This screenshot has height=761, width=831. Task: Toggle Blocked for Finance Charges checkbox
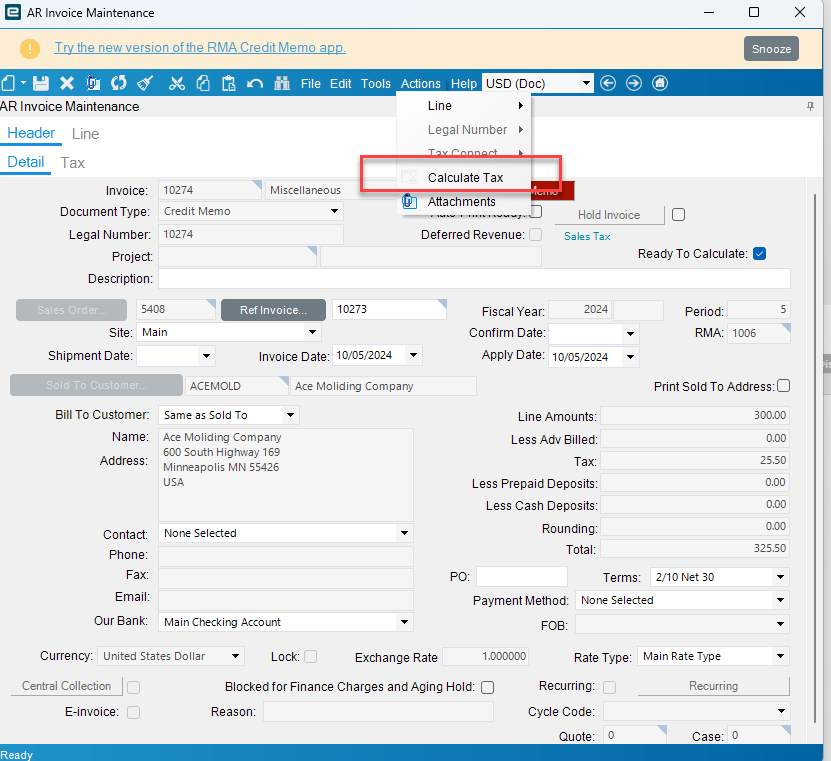point(487,687)
